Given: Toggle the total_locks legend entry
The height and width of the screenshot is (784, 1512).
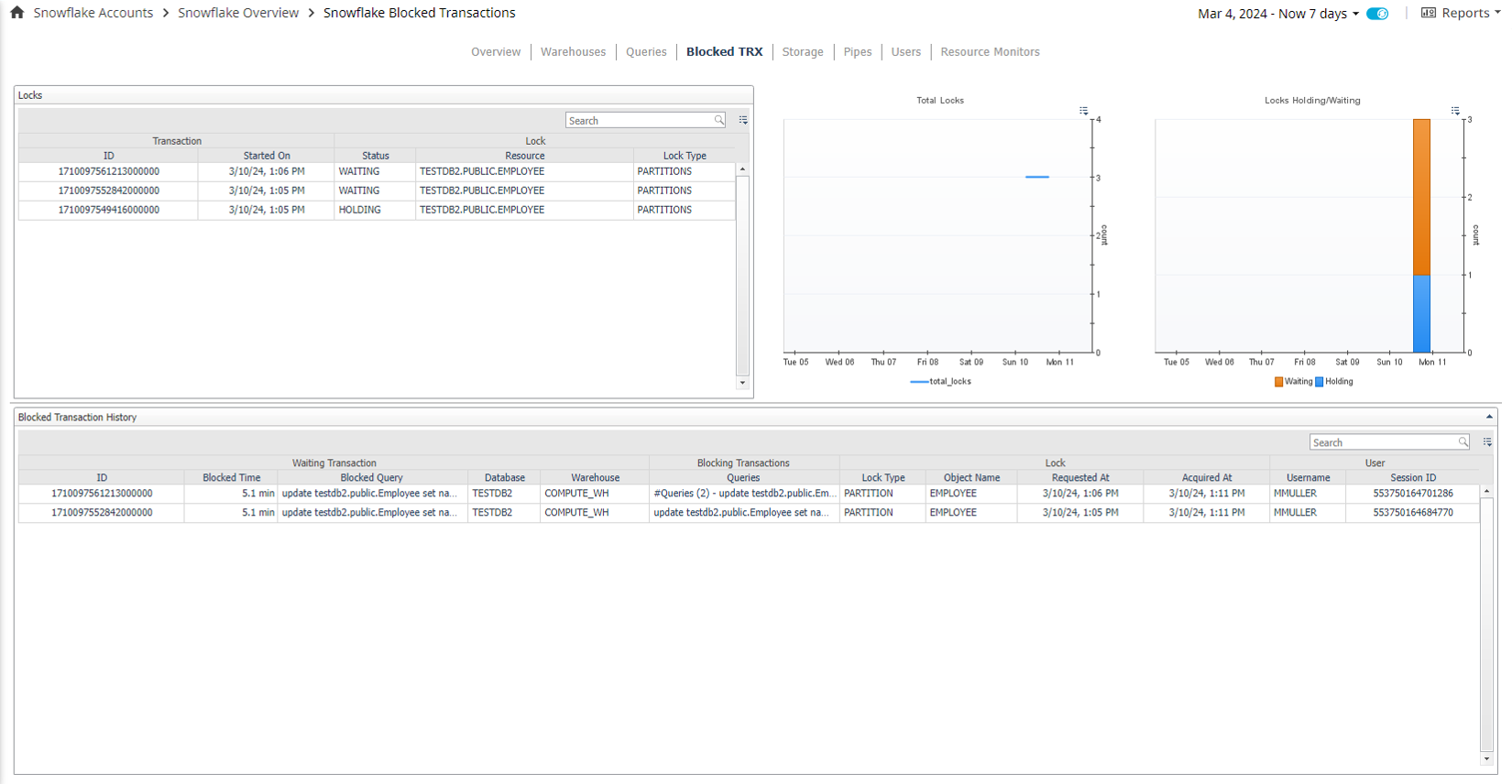Looking at the screenshot, I should point(941,382).
